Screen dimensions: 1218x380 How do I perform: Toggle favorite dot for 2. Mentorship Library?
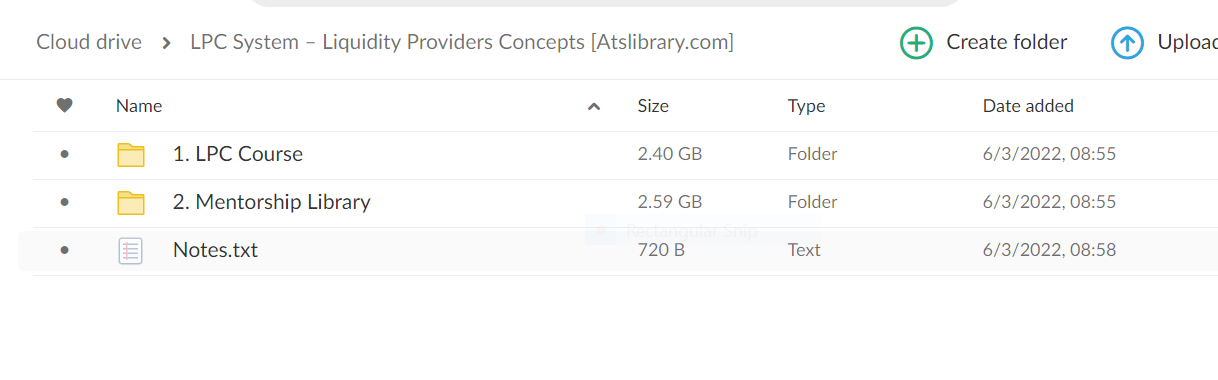(x=65, y=202)
